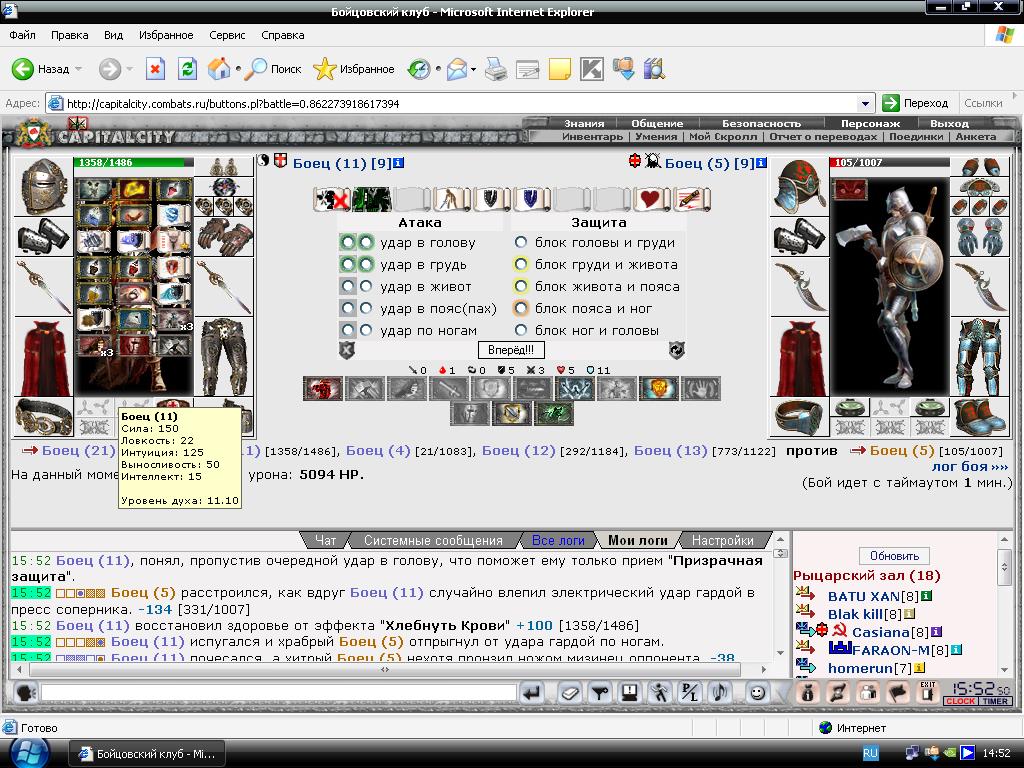
Task: Click the P/L icon in chat bar
Action: 690,692
